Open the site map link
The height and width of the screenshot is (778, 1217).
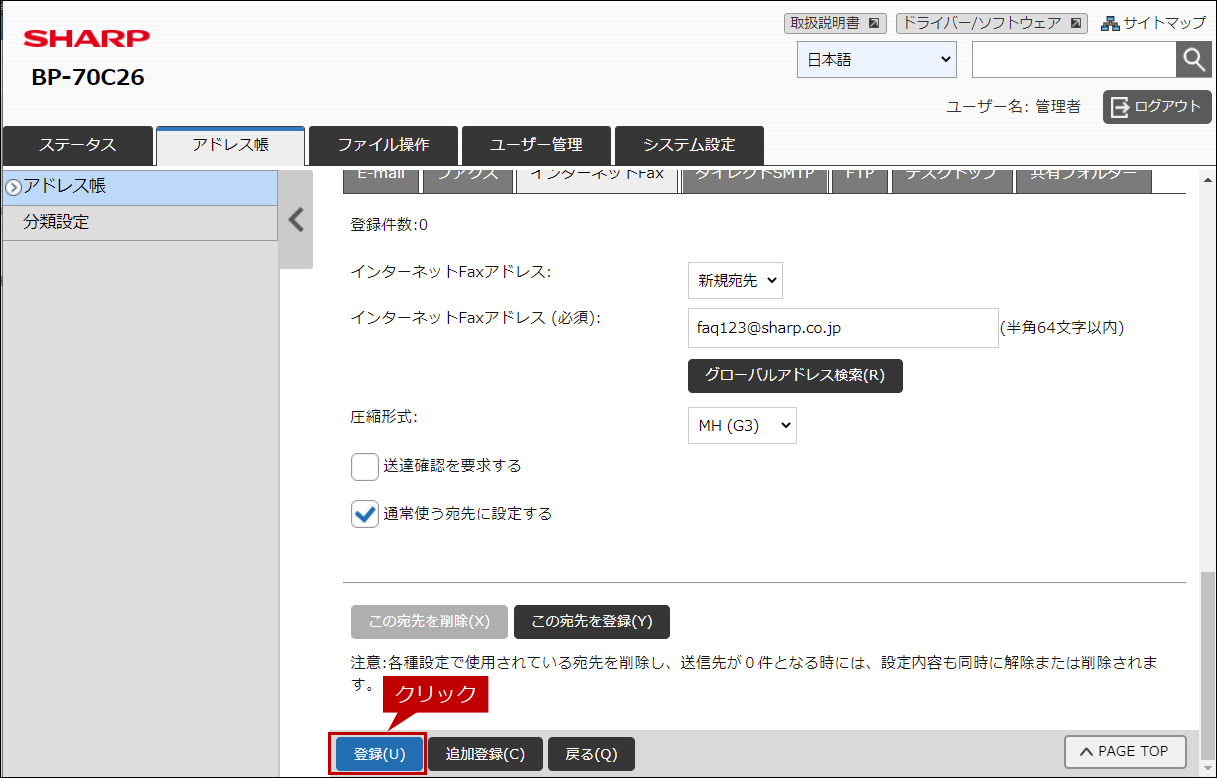[x=1153, y=23]
